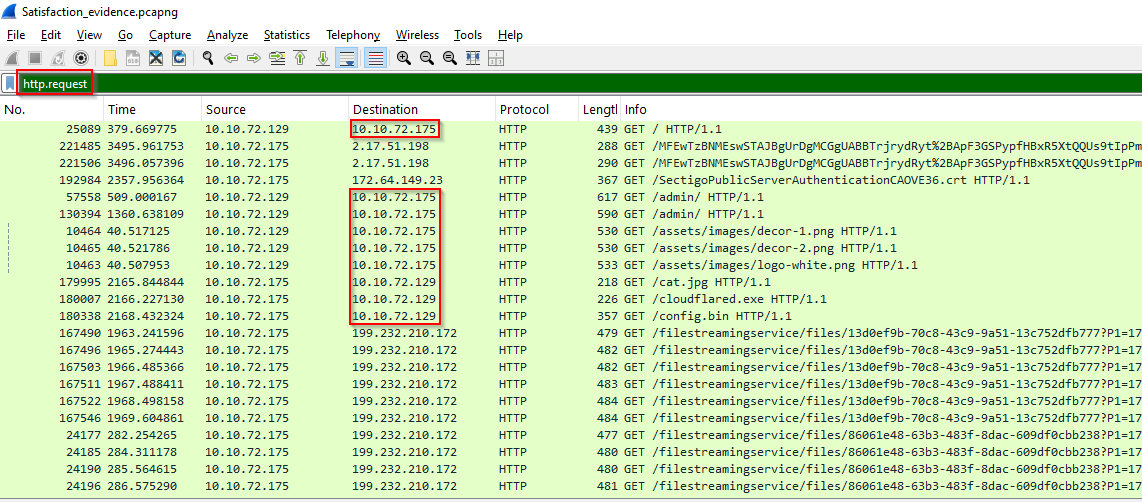Sort by the No. column header
This screenshot has width=1142, height=502.
tap(51, 109)
